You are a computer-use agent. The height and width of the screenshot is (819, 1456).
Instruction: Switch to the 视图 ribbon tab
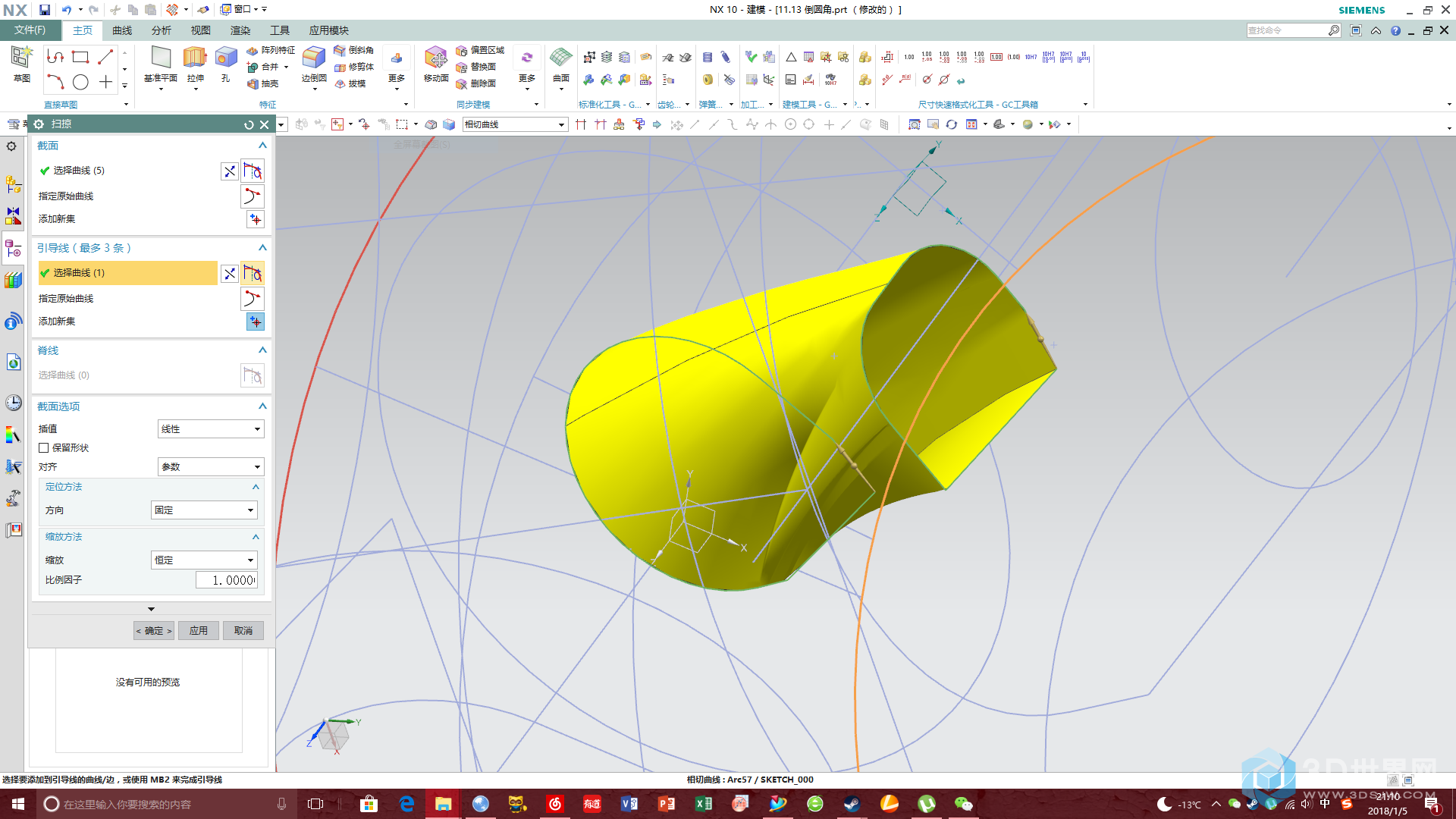[201, 30]
